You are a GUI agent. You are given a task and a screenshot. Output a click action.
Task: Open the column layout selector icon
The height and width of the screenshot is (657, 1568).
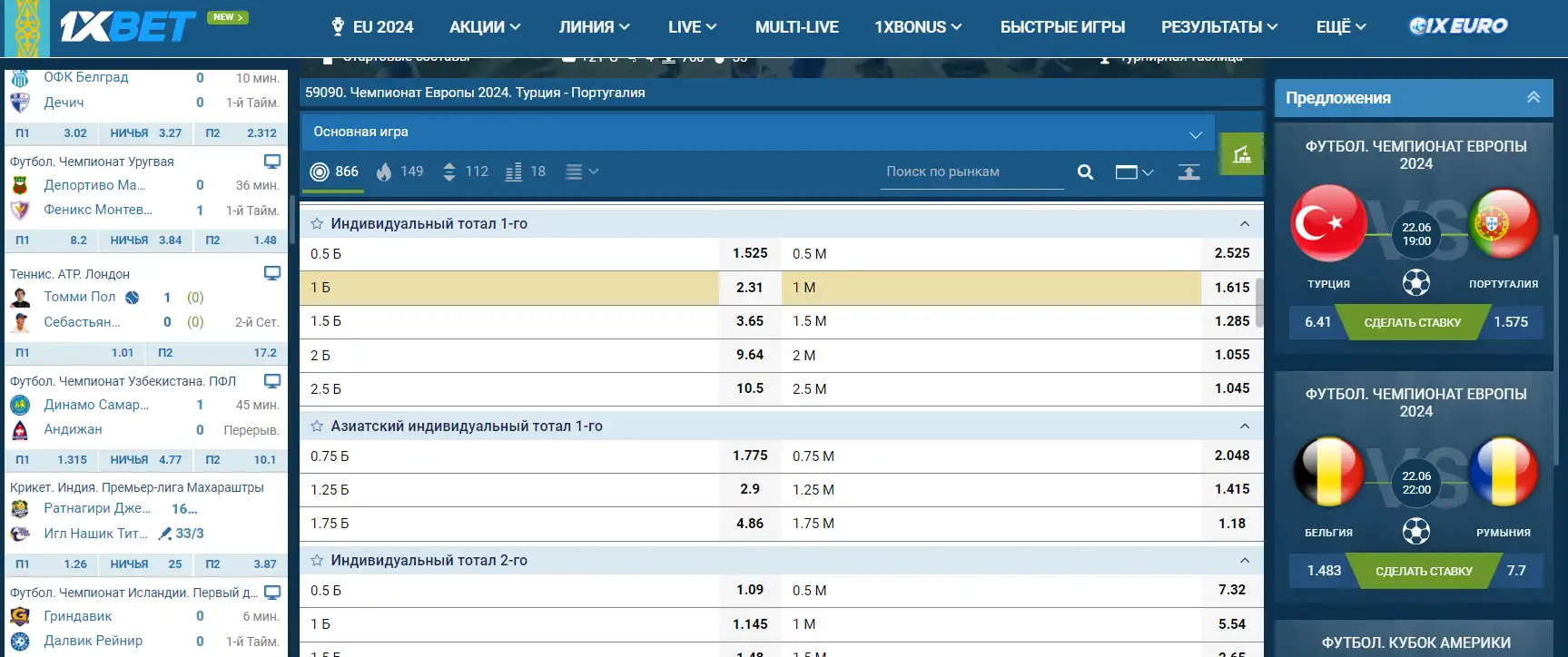(x=1134, y=172)
